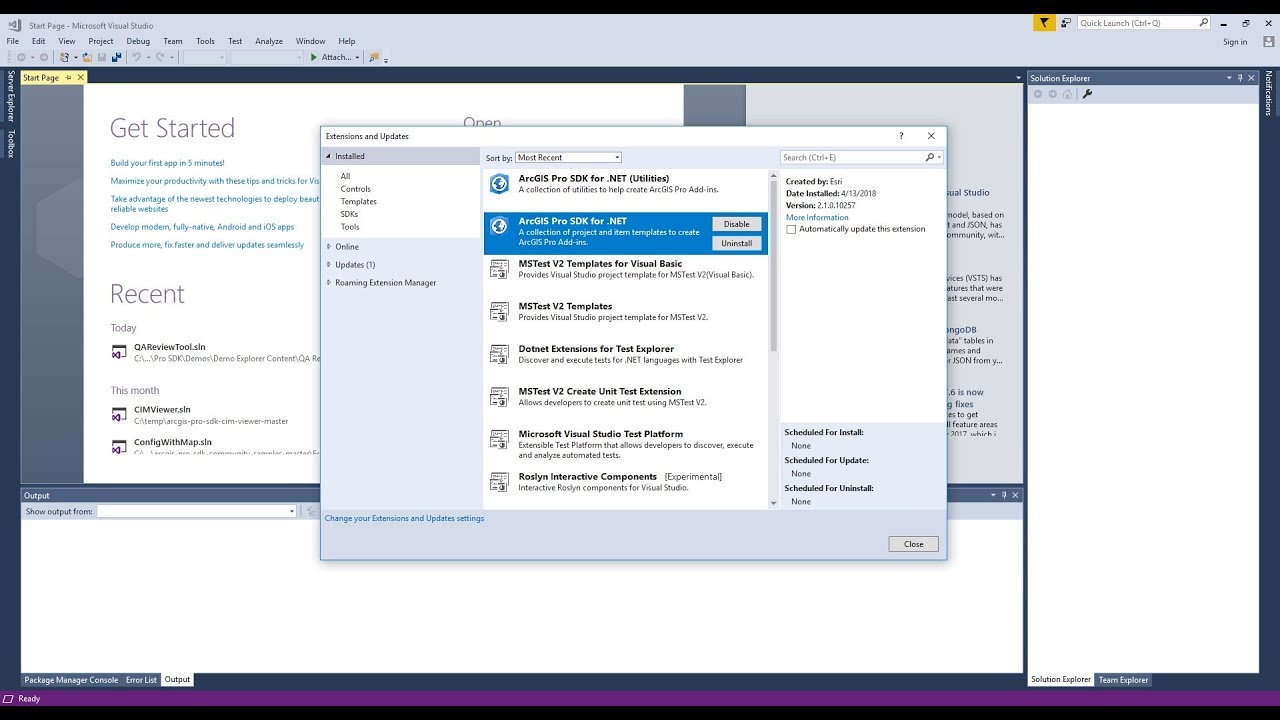Viewport: 1280px width, 720px height.
Task: Click the yellow notifications flag icon
Action: (1044, 23)
